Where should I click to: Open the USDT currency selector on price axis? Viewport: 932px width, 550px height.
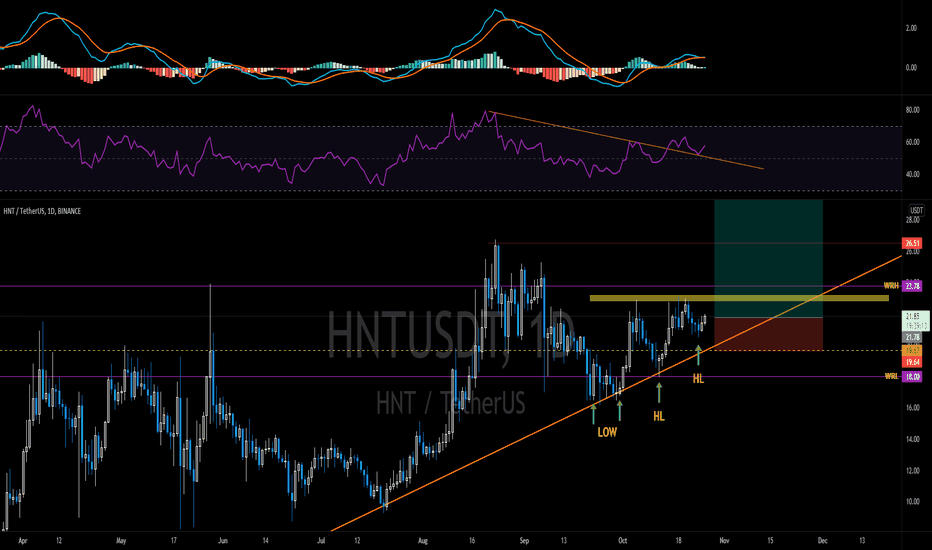[917, 210]
